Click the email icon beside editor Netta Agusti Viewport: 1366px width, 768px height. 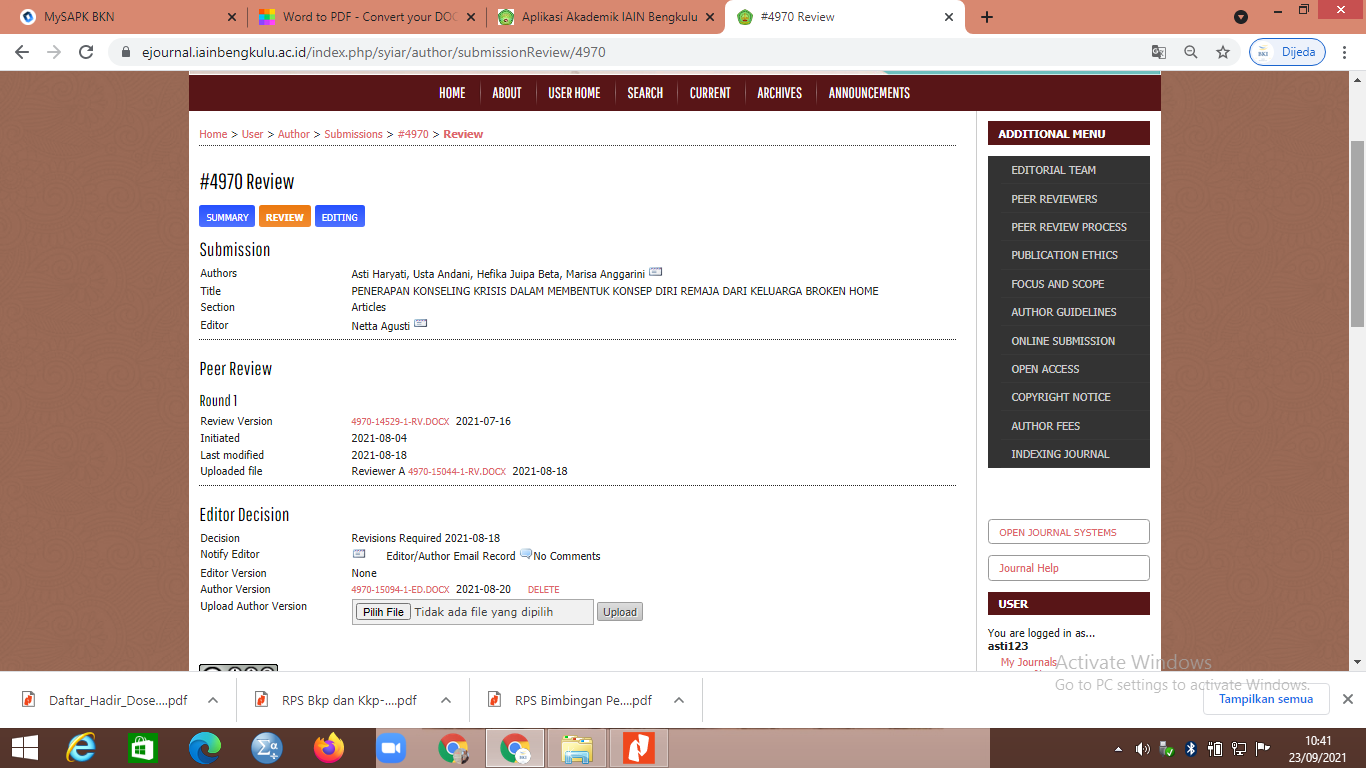click(x=420, y=324)
